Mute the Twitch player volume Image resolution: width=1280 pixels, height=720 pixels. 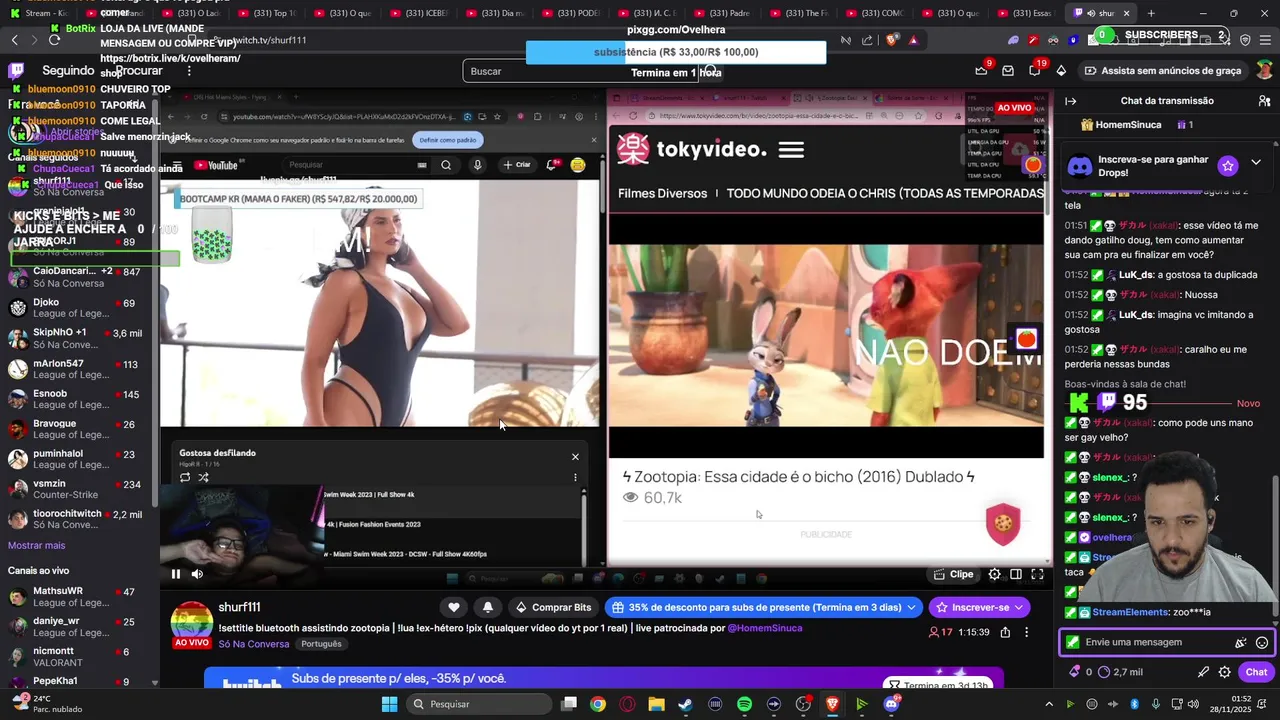[x=197, y=574]
